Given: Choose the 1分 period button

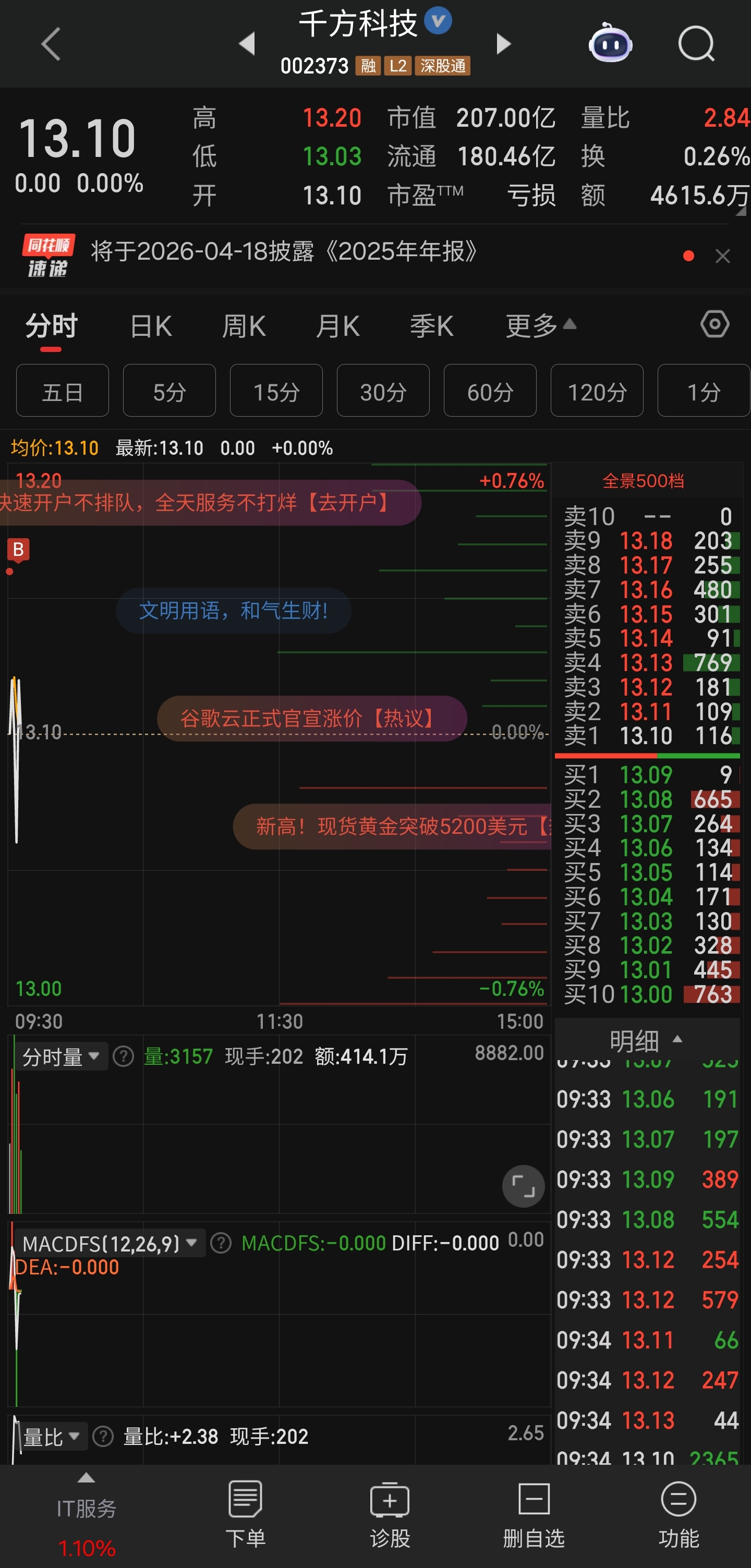Looking at the screenshot, I should click(x=704, y=391).
